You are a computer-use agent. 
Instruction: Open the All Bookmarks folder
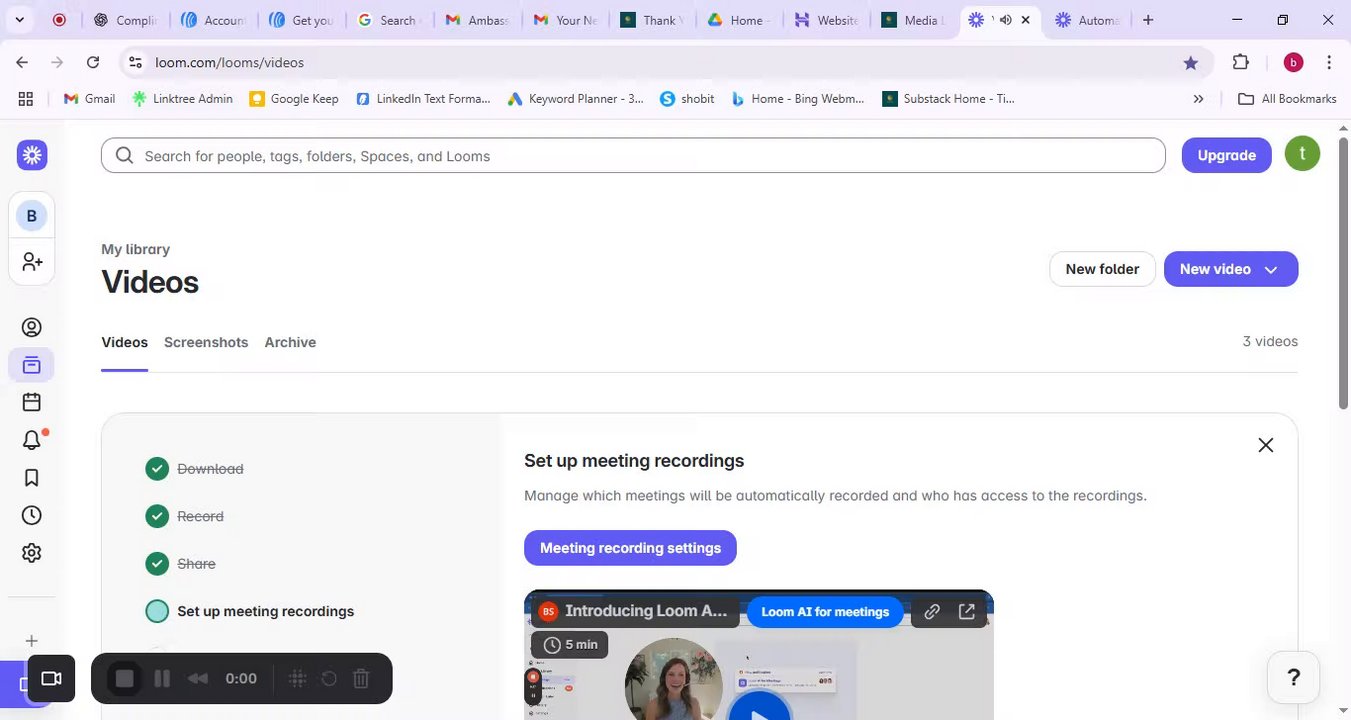click(x=1287, y=99)
